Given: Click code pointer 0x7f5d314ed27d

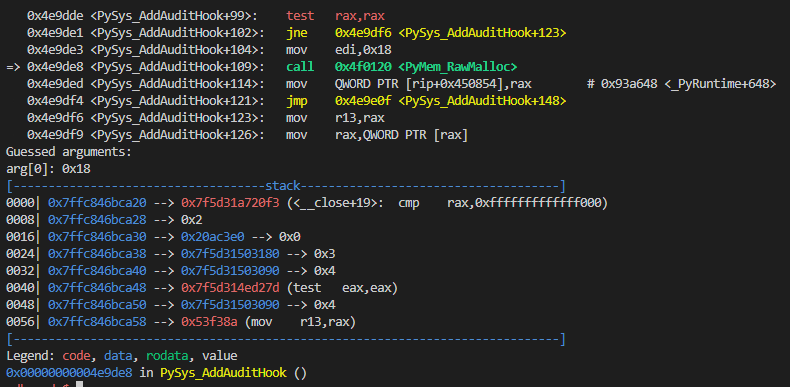Looking at the screenshot, I should 230,288.
